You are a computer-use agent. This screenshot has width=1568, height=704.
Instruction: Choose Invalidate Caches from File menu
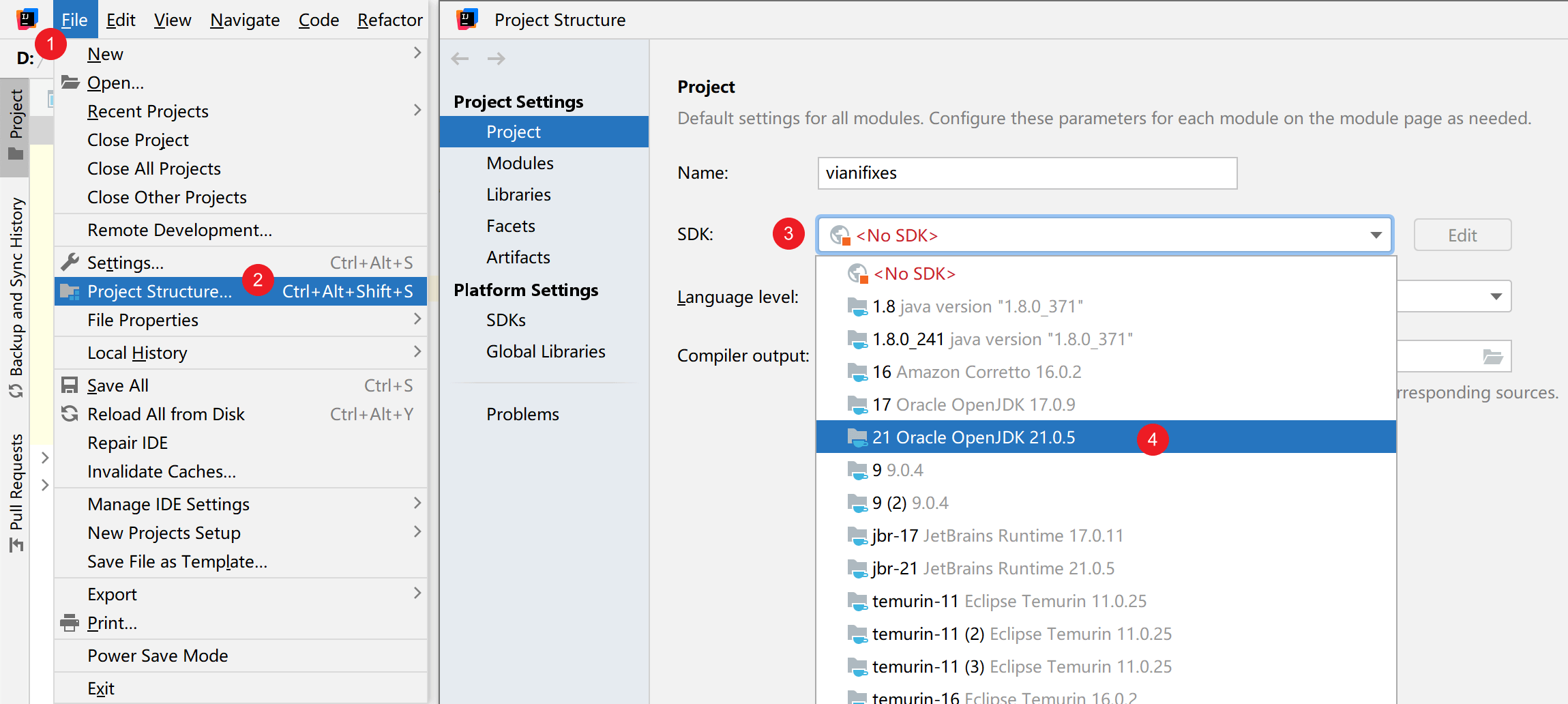tap(162, 471)
